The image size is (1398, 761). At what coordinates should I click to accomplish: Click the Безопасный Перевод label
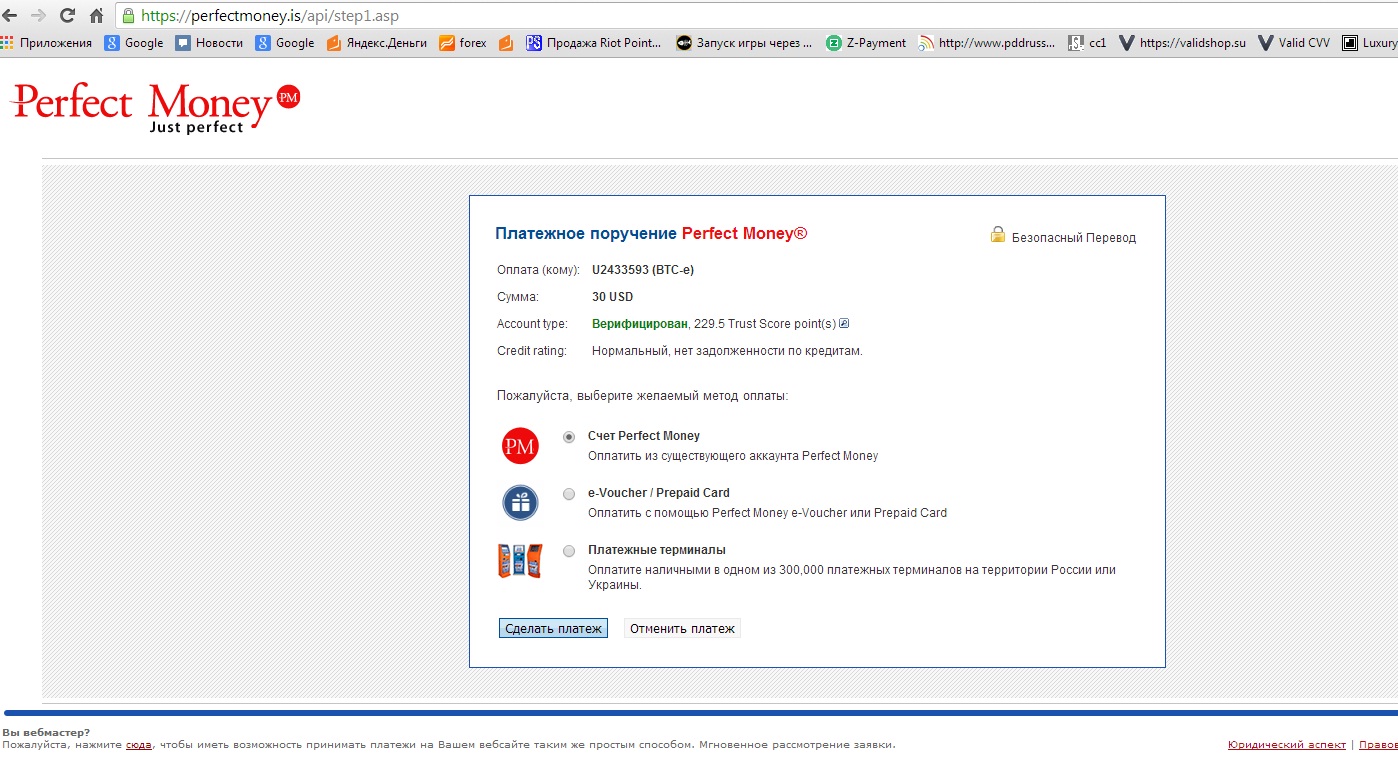[1074, 238]
